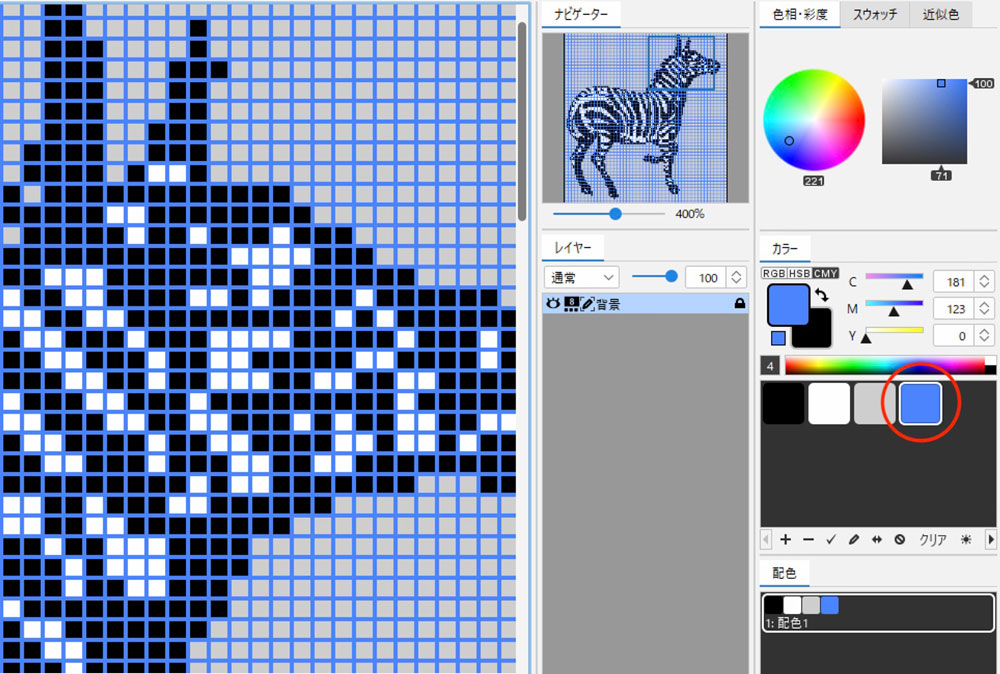Click the rainbow spectrum color bar

click(890, 365)
